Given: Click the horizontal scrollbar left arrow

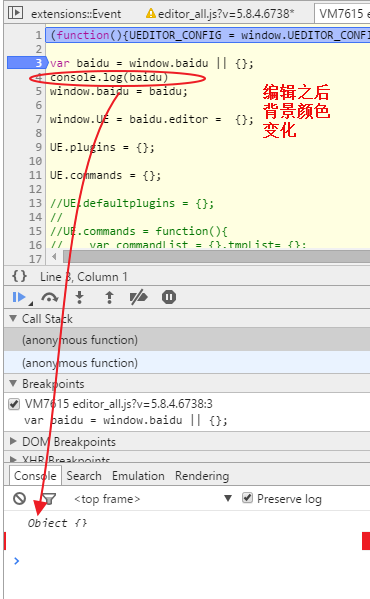Looking at the screenshot, I should point(54,256).
